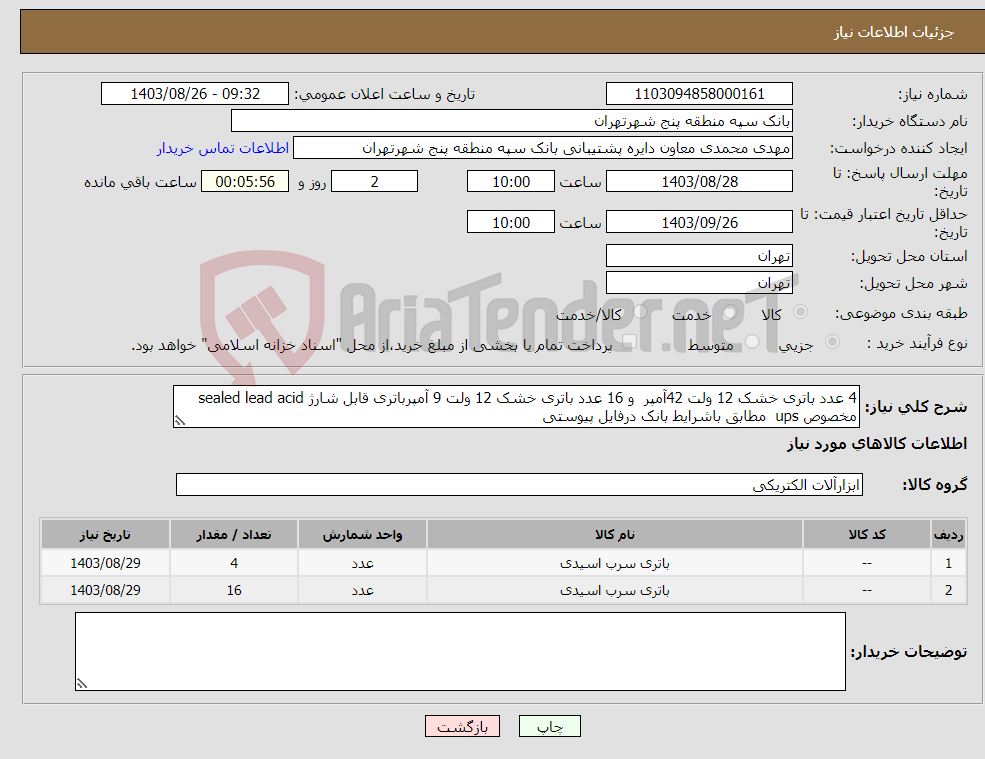Click the ردیف column header
This screenshot has width=985, height=759.
click(949, 535)
